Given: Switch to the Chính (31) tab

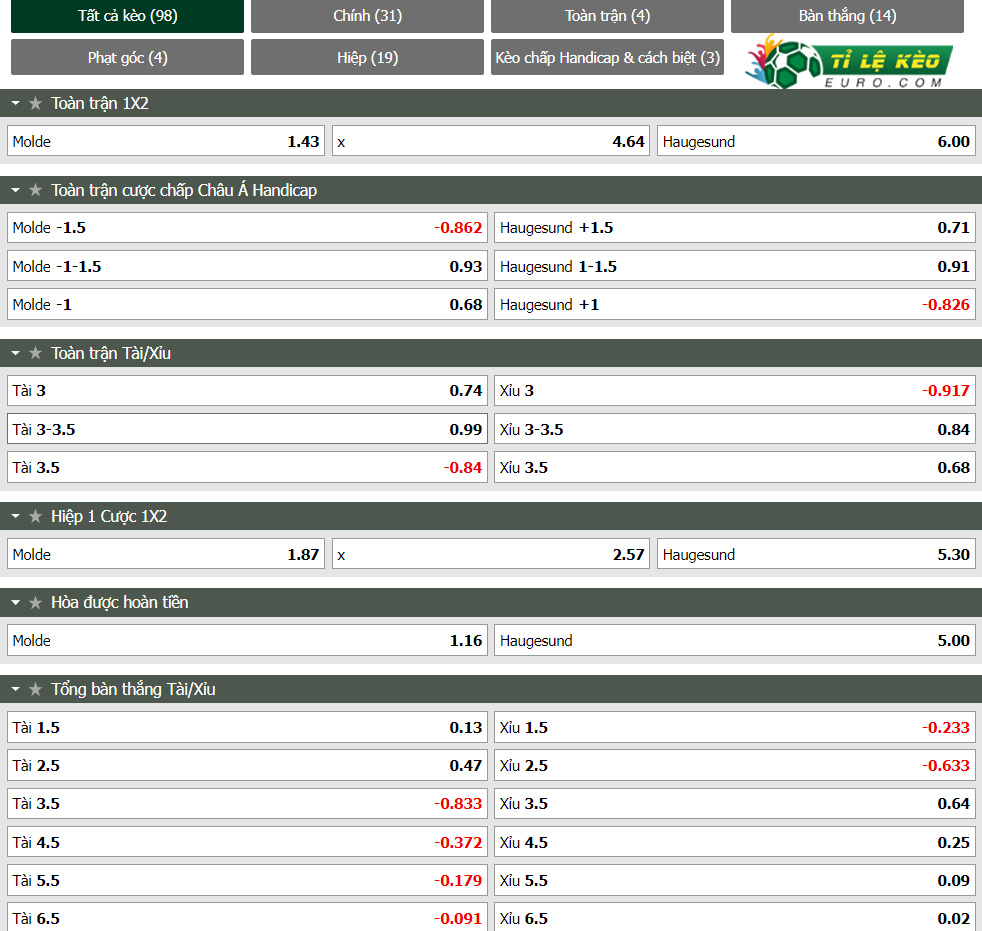Looking at the screenshot, I should (x=368, y=16).
